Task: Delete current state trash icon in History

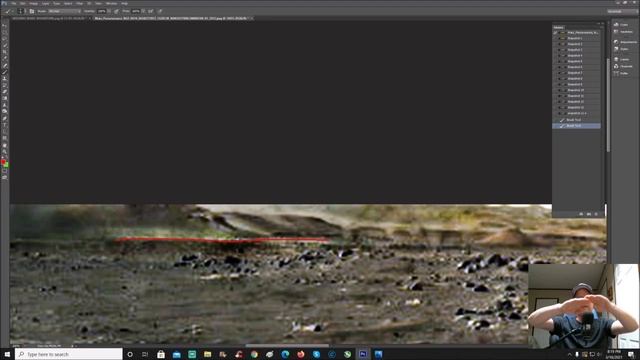Action: click(596, 214)
